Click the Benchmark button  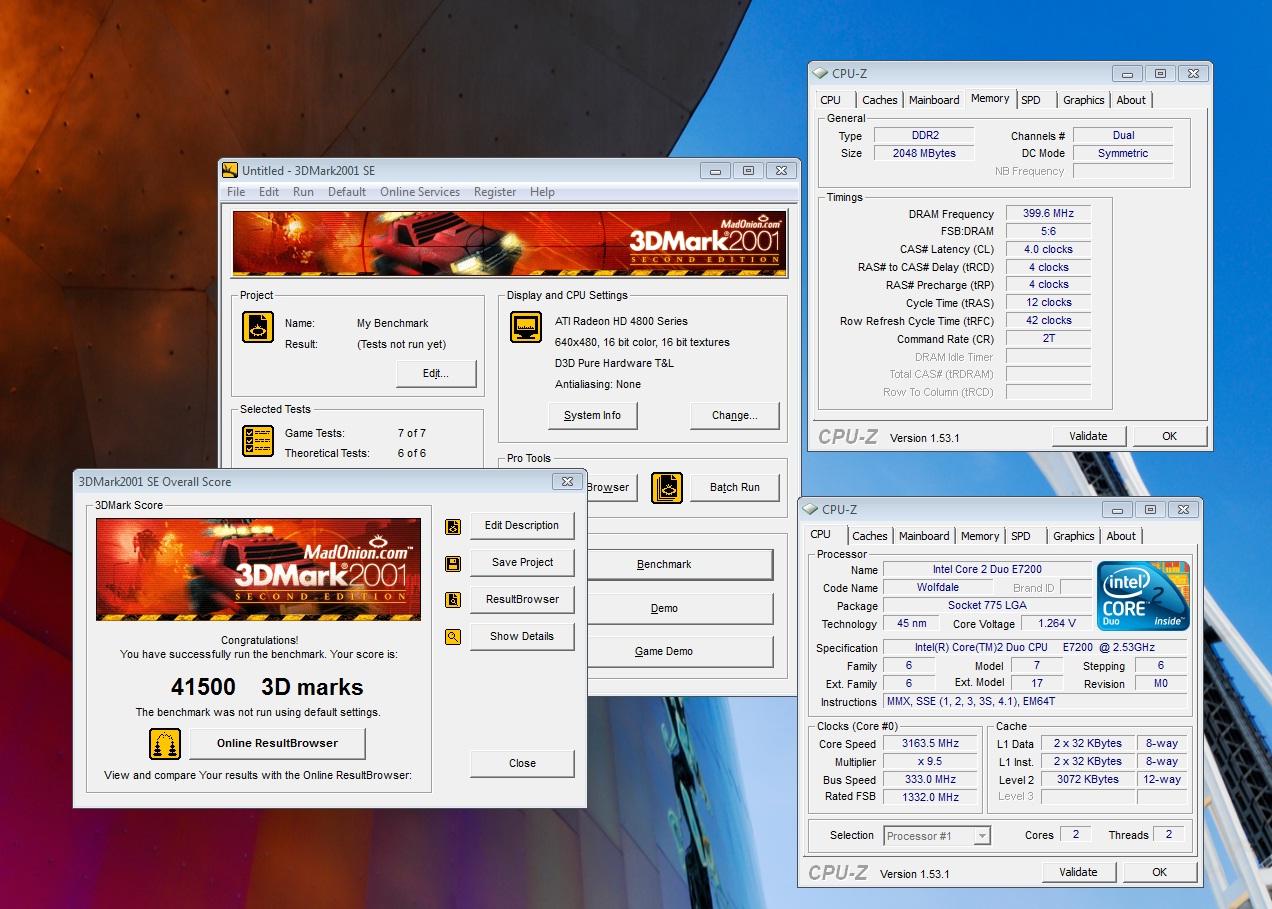tap(680, 565)
